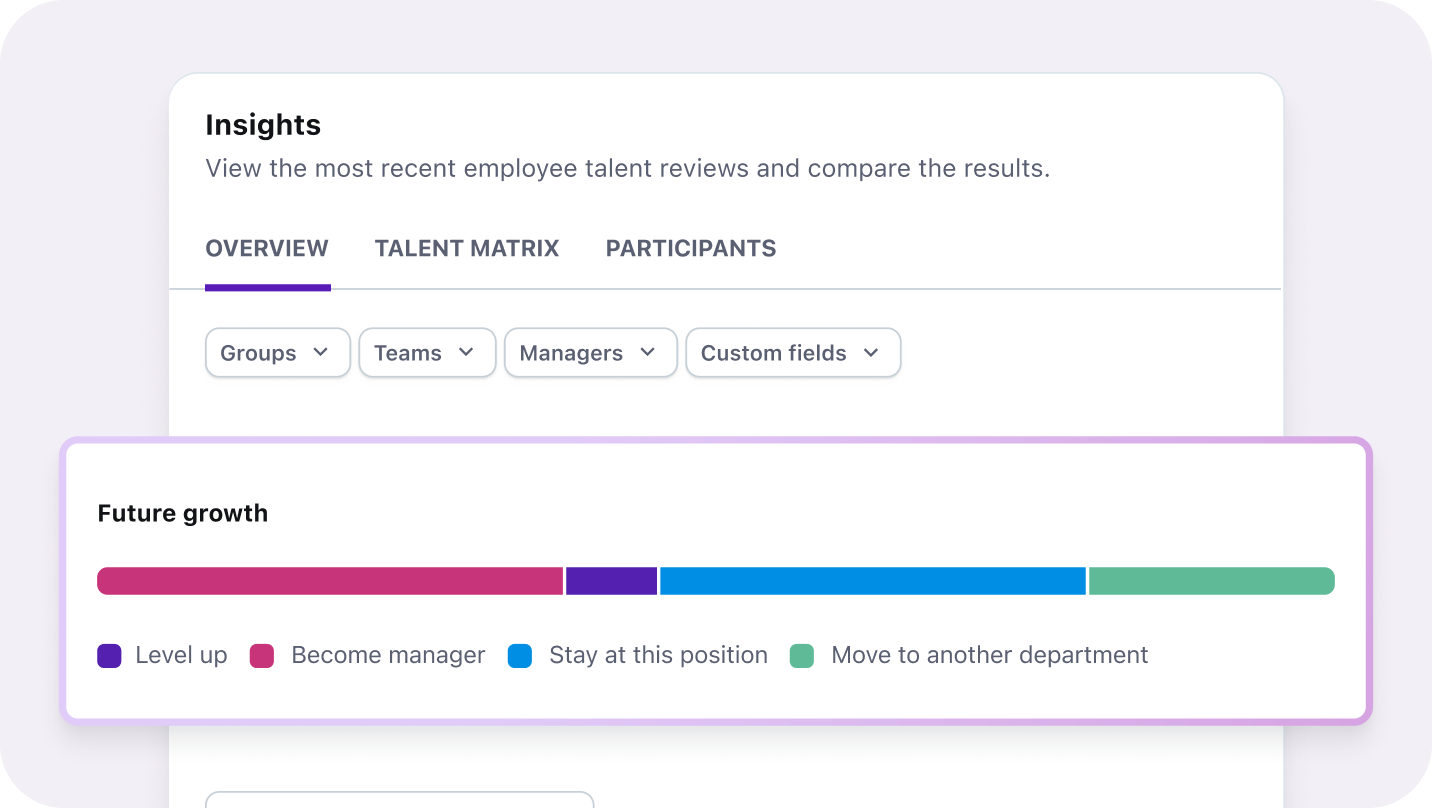
Task: Click the pink Become manager legend swatch
Action: (x=262, y=656)
